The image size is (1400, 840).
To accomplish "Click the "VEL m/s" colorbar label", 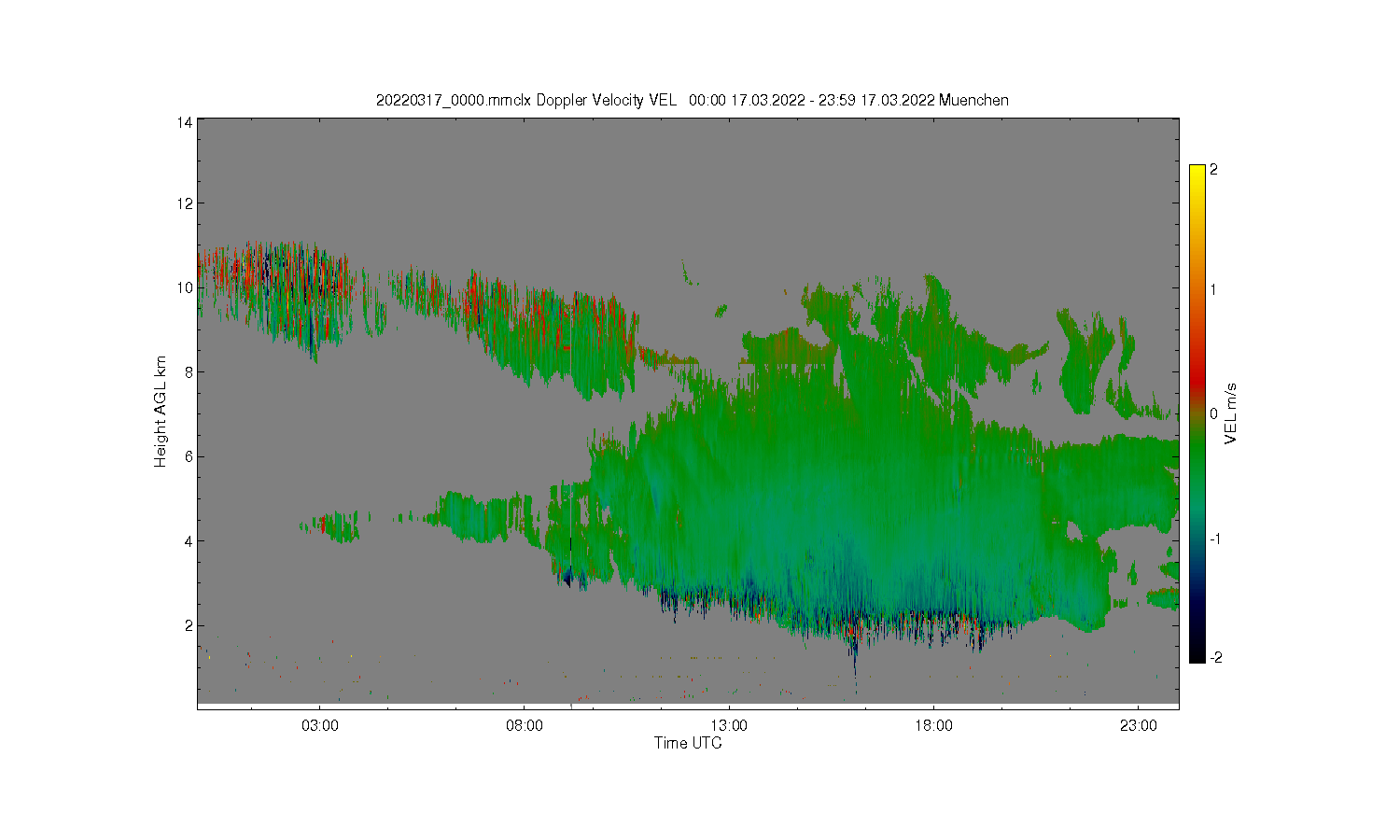I will pos(1231,413).
